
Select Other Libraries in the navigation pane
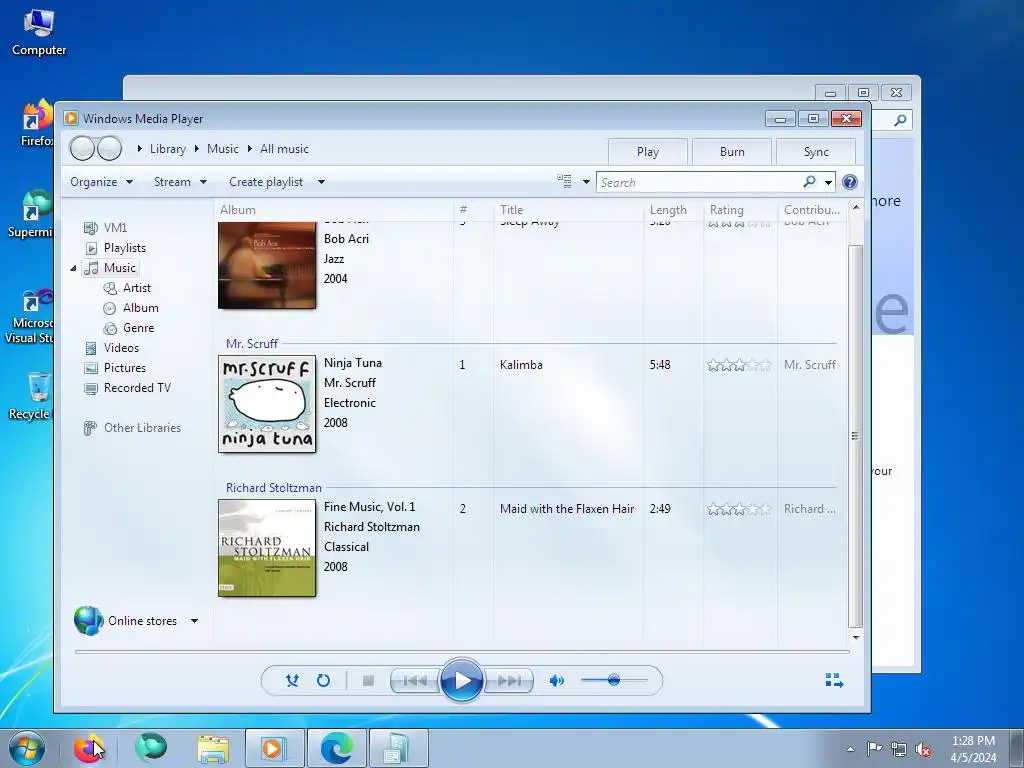[142, 428]
